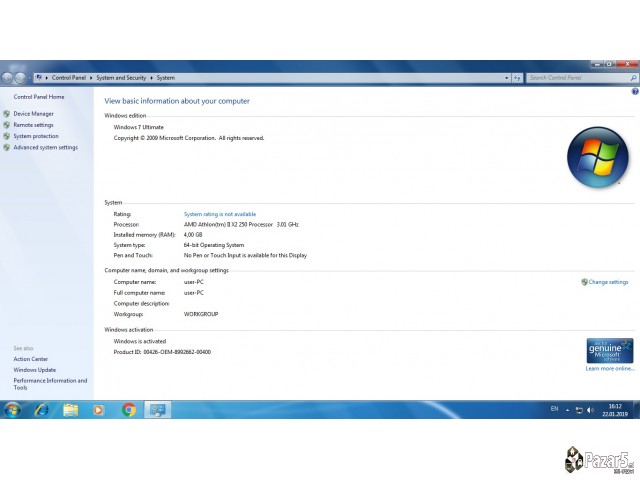Click the Advanced system settings shield icon

[x=7, y=147]
